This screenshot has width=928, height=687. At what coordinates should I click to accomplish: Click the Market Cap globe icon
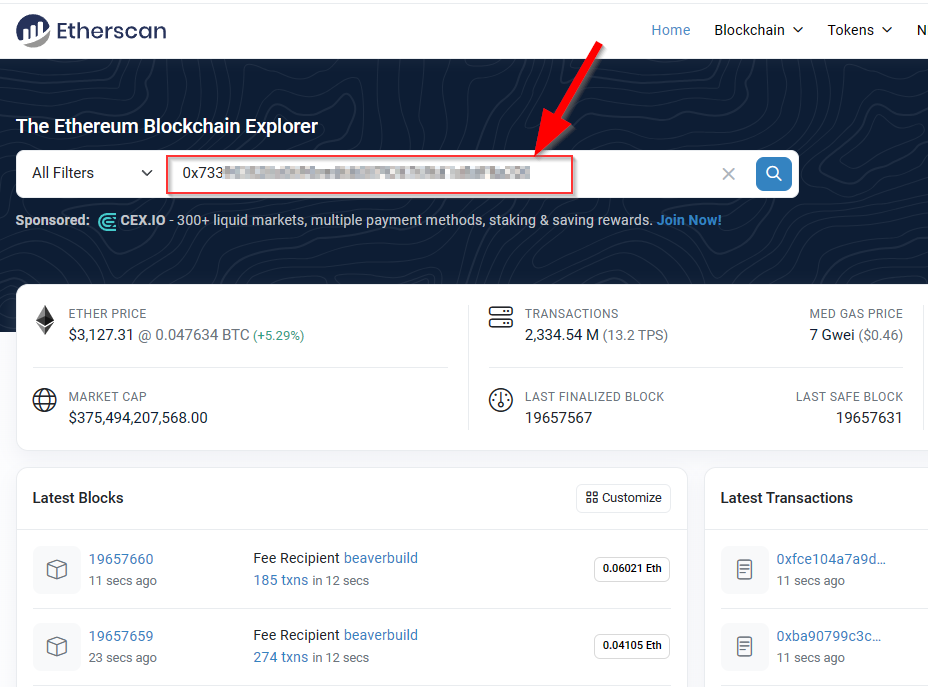[44, 400]
